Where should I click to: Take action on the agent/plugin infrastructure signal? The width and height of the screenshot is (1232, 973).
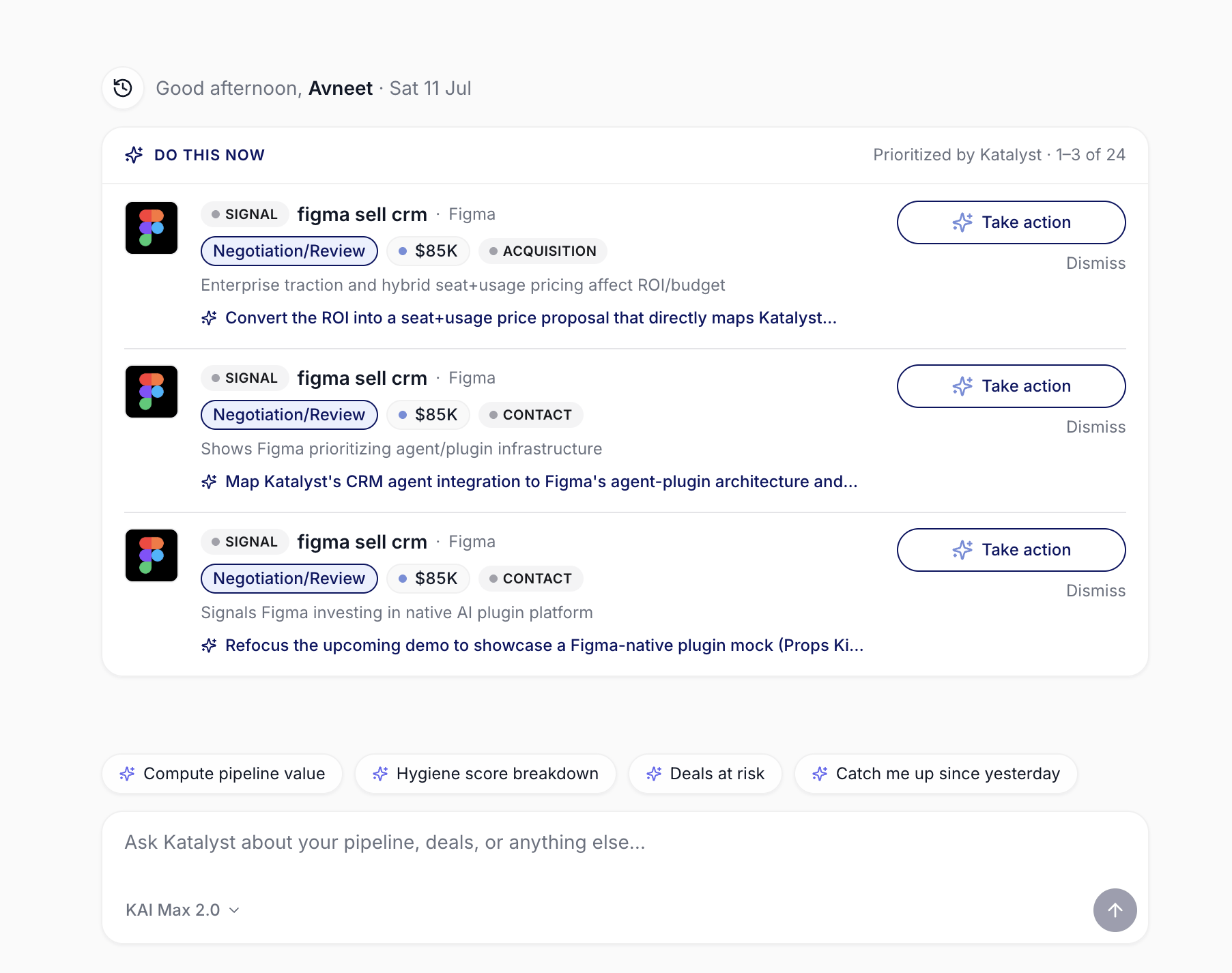pos(1011,386)
